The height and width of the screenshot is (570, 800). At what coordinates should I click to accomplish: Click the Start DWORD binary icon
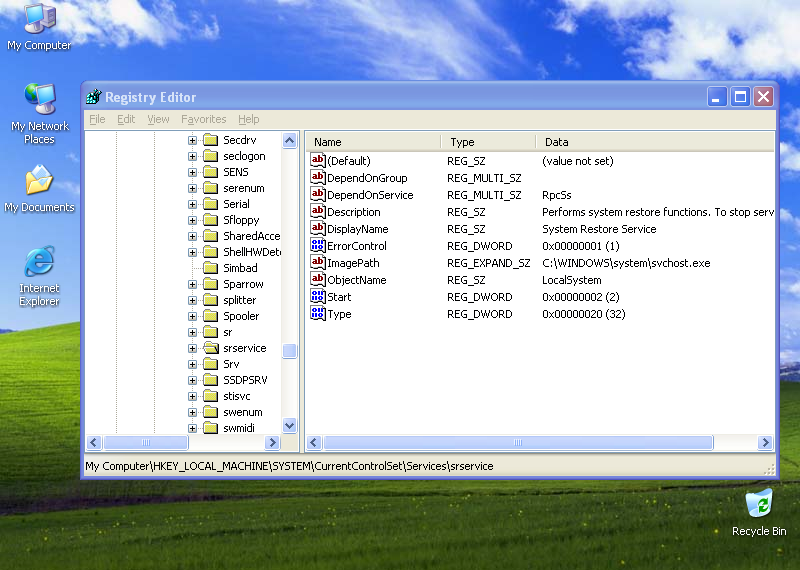point(317,296)
